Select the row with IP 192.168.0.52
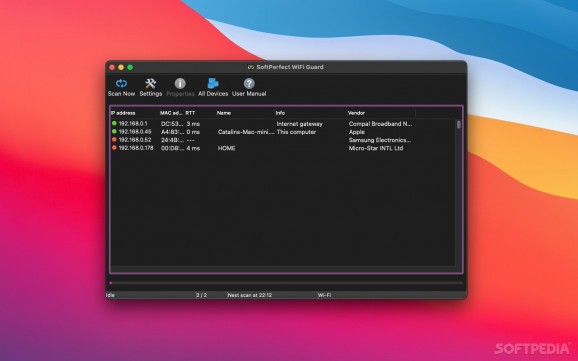578x361 pixels. [x=283, y=140]
